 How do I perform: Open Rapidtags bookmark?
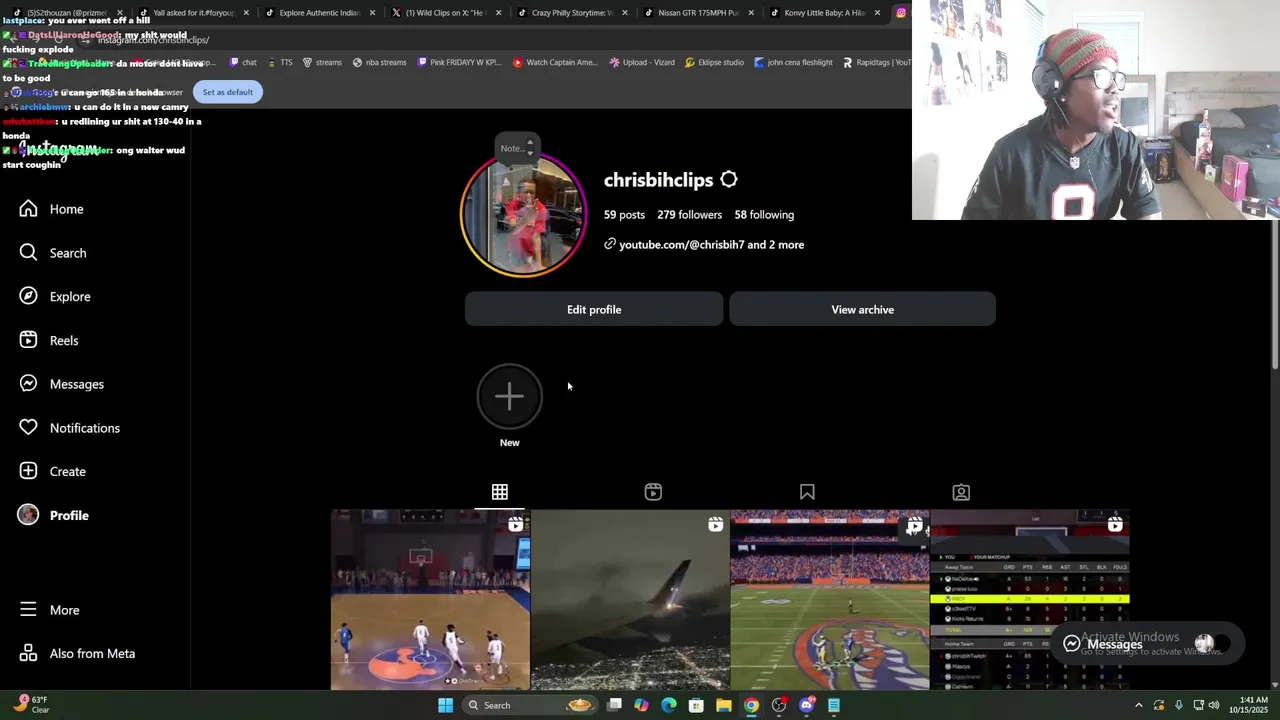click(876, 62)
